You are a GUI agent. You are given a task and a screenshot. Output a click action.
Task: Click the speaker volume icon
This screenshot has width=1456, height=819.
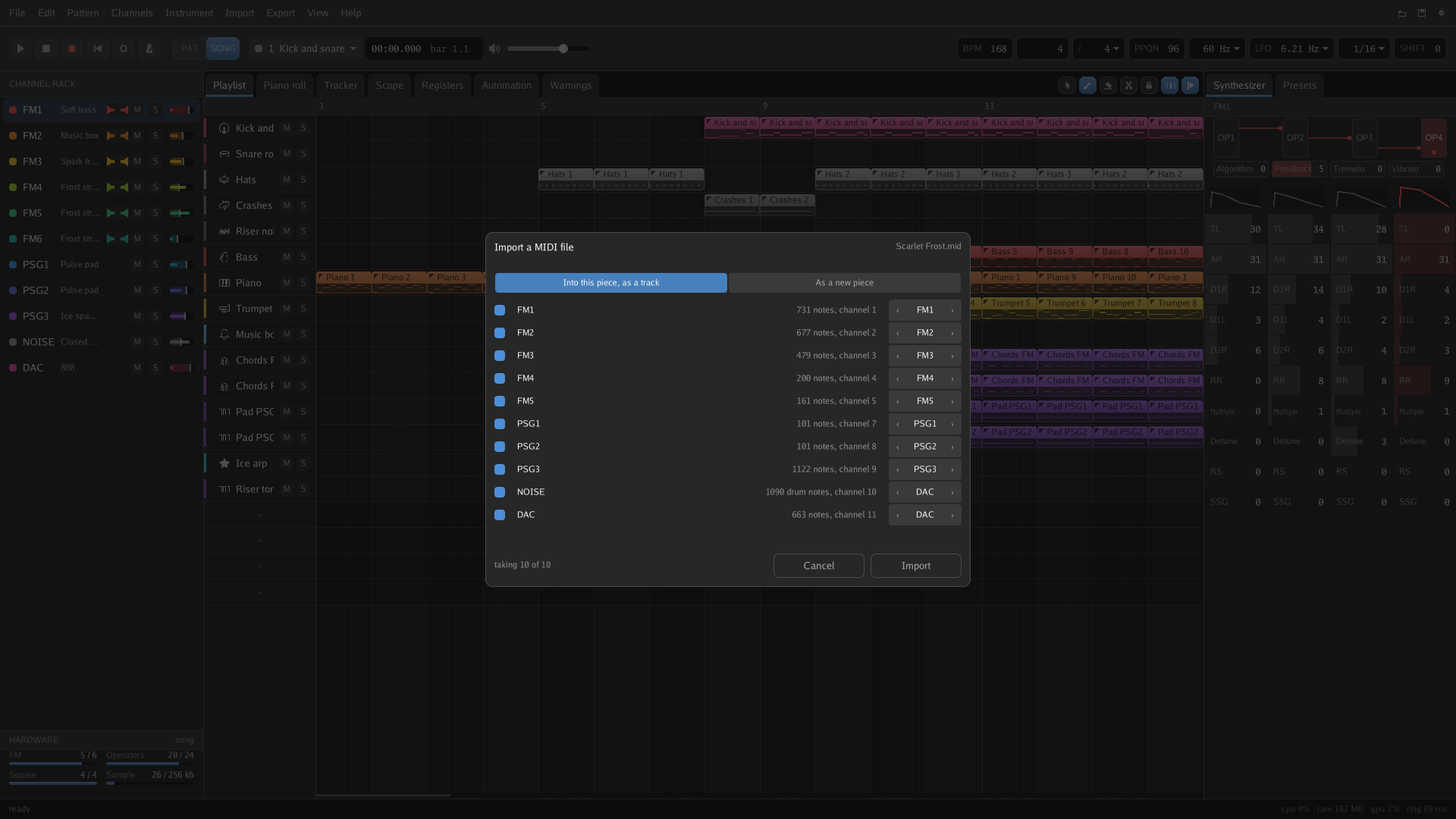pos(494,49)
